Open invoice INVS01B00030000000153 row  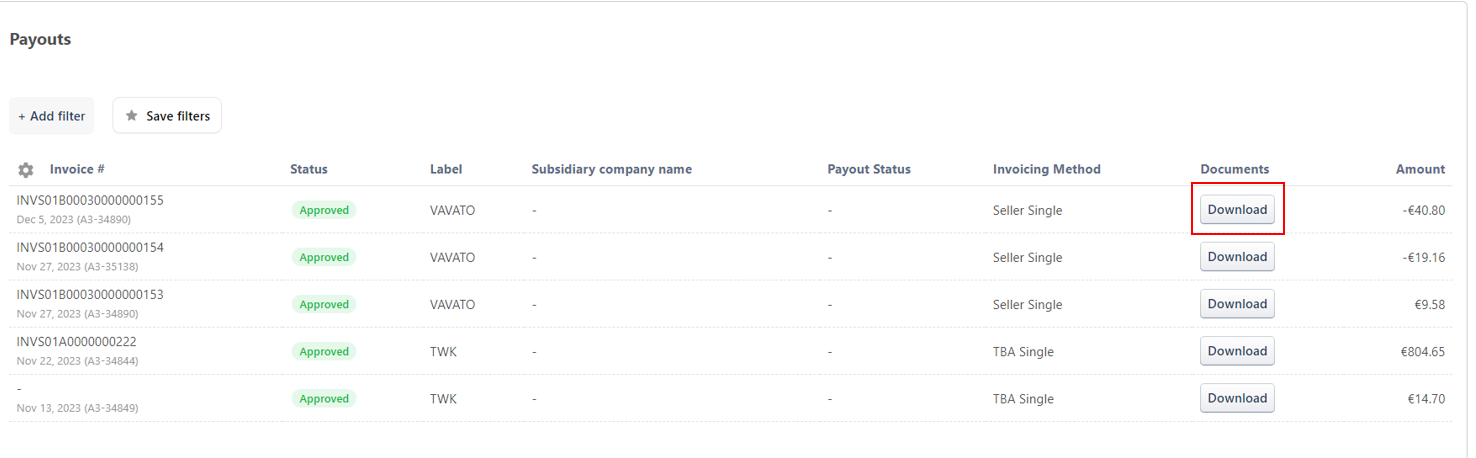point(90,294)
